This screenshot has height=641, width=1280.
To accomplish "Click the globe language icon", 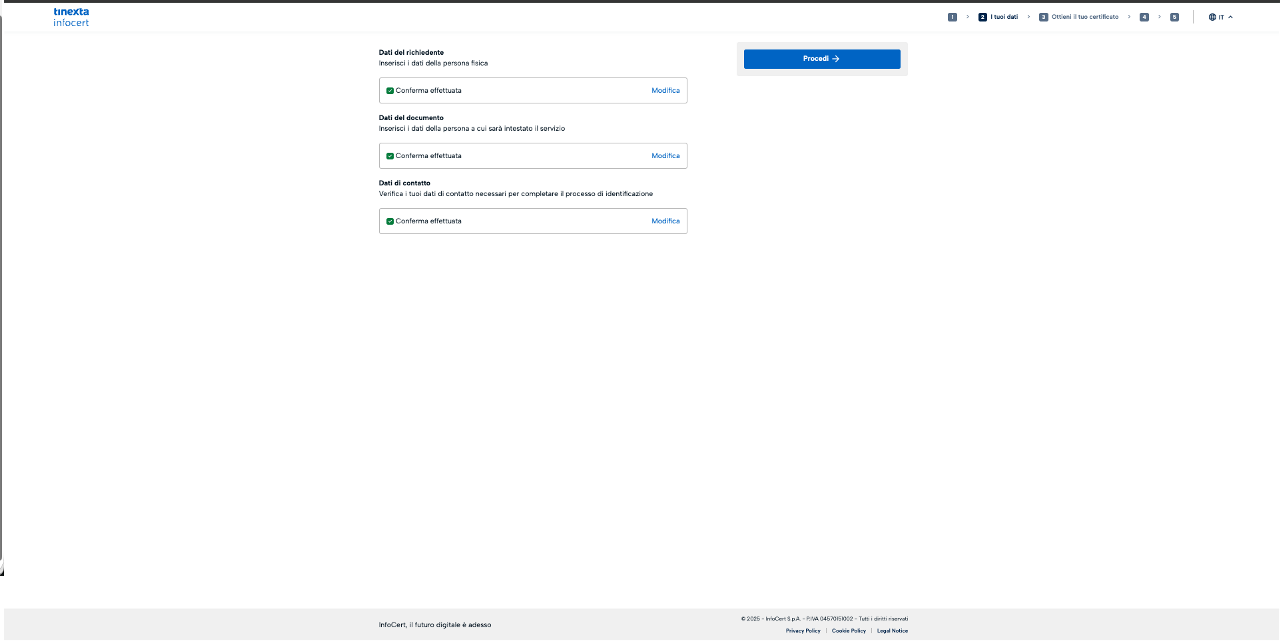I will [1212, 17].
